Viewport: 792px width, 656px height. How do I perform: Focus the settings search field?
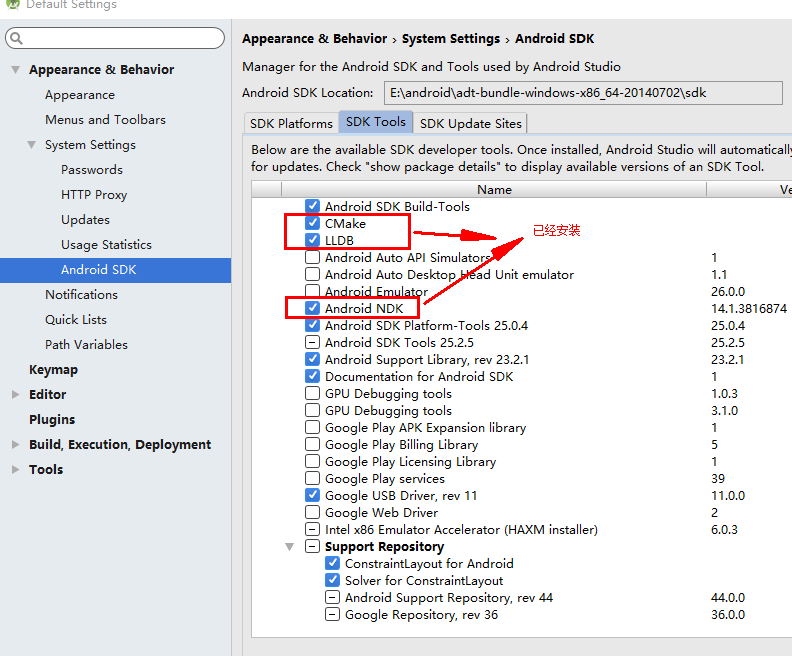(115, 38)
